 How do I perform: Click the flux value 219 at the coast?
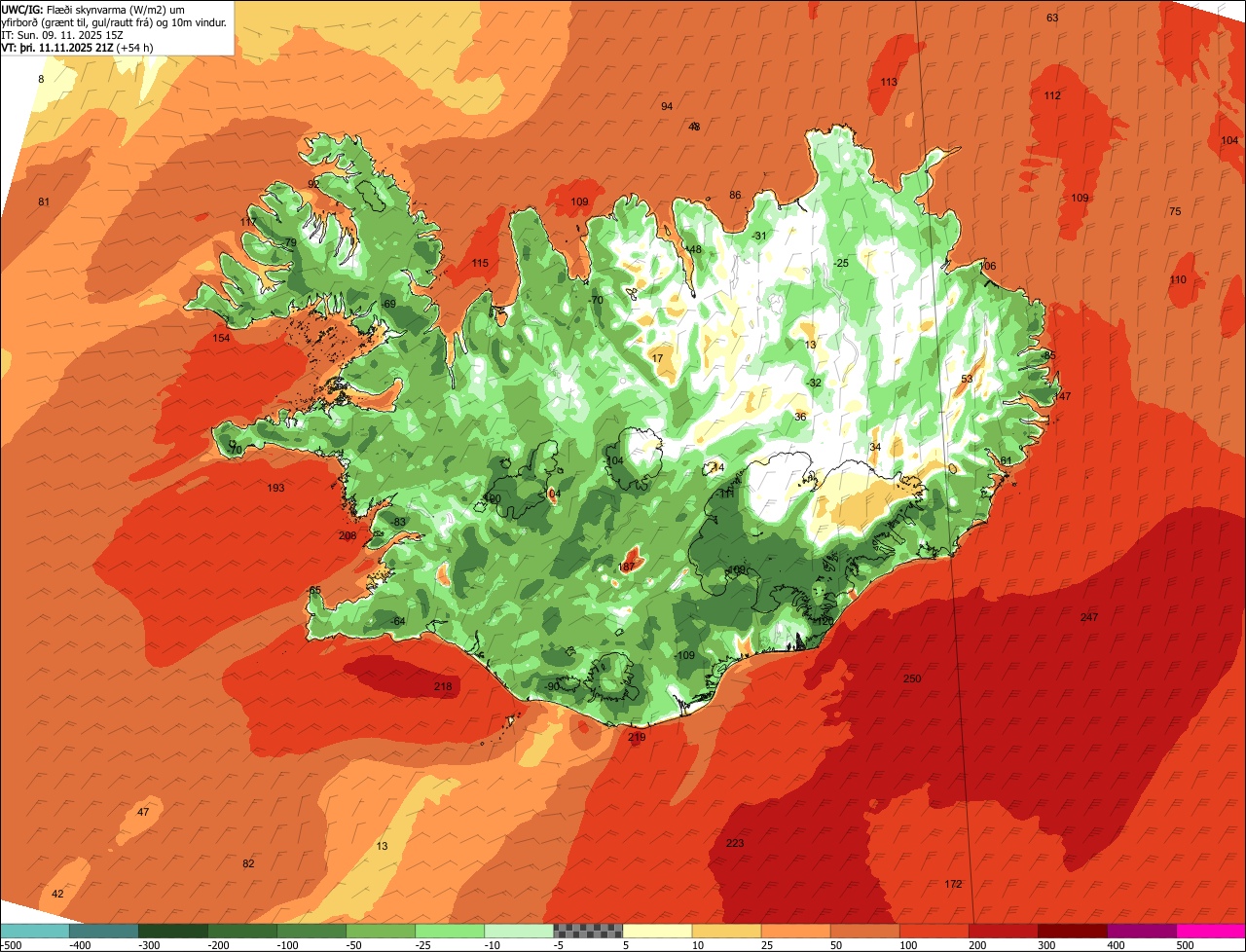[637, 737]
